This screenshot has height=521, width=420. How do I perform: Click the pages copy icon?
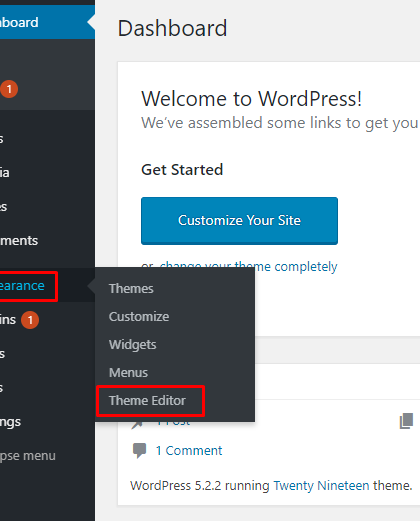[406, 421]
